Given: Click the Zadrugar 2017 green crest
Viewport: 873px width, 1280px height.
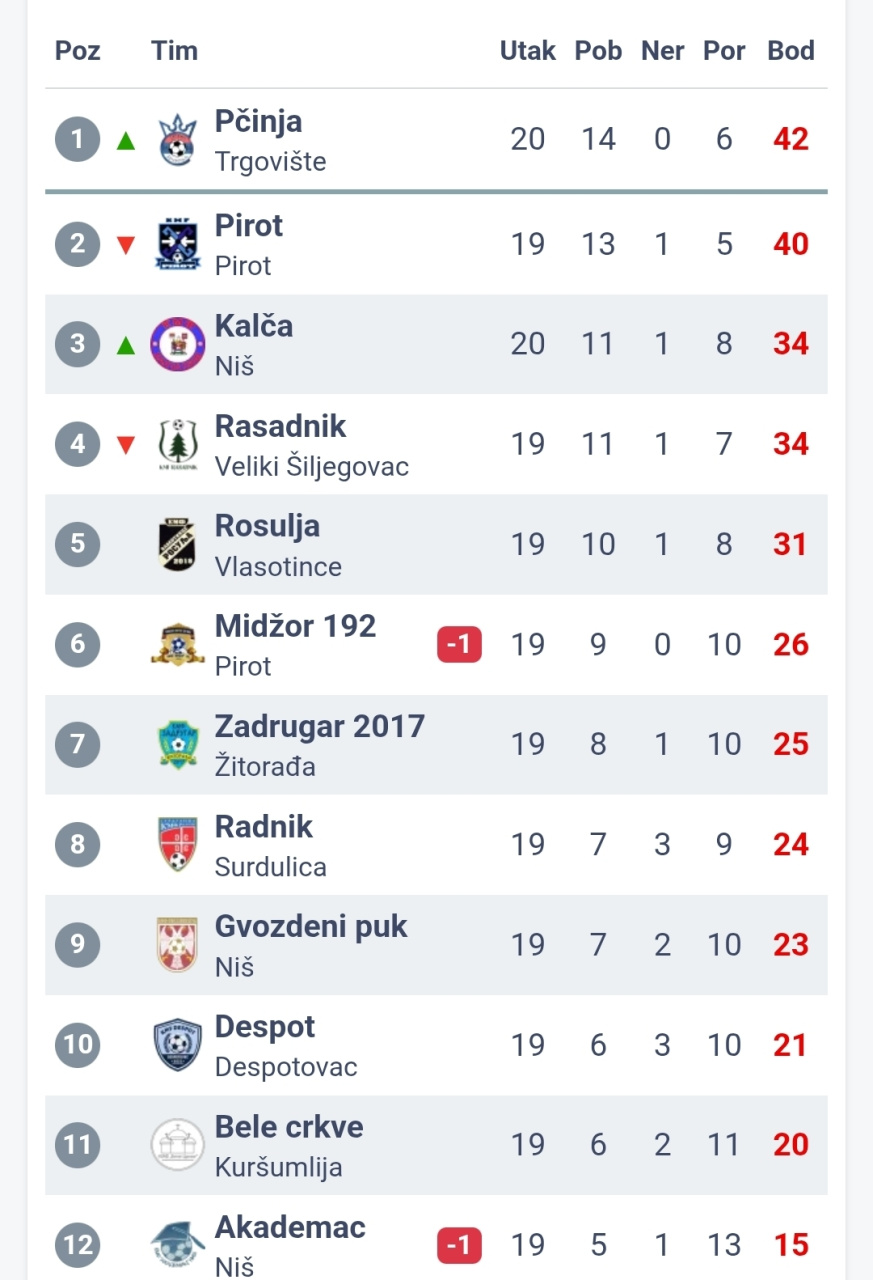Looking at the screenshot, I should point(178,744).
